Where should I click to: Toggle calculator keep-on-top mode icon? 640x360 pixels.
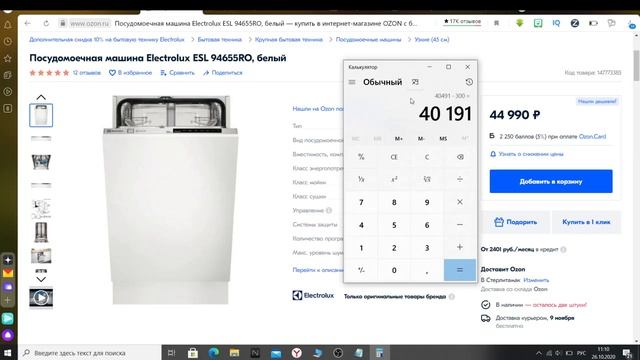click(415, 82)
